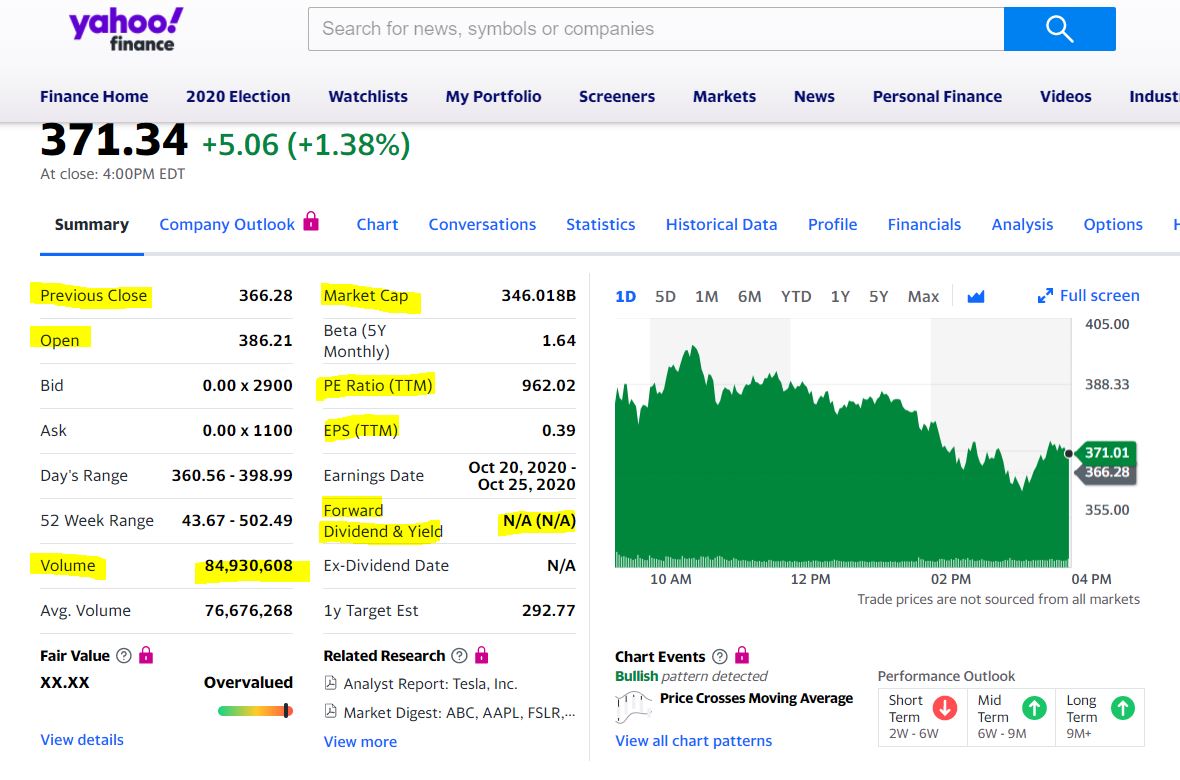Switch to the Company Outlook tab
The image size is (1180, 780).
227,224
